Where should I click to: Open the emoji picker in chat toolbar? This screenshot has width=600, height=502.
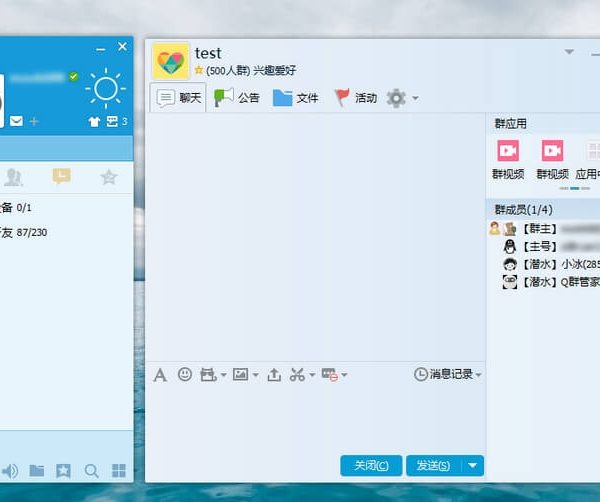click(x=185, y=375)
